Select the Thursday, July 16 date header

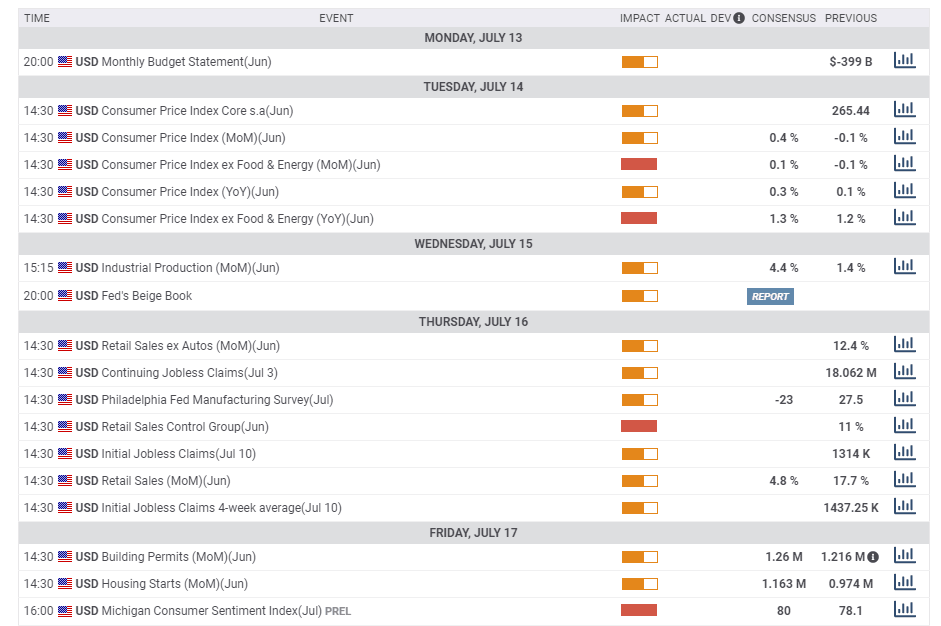[473, 322]
